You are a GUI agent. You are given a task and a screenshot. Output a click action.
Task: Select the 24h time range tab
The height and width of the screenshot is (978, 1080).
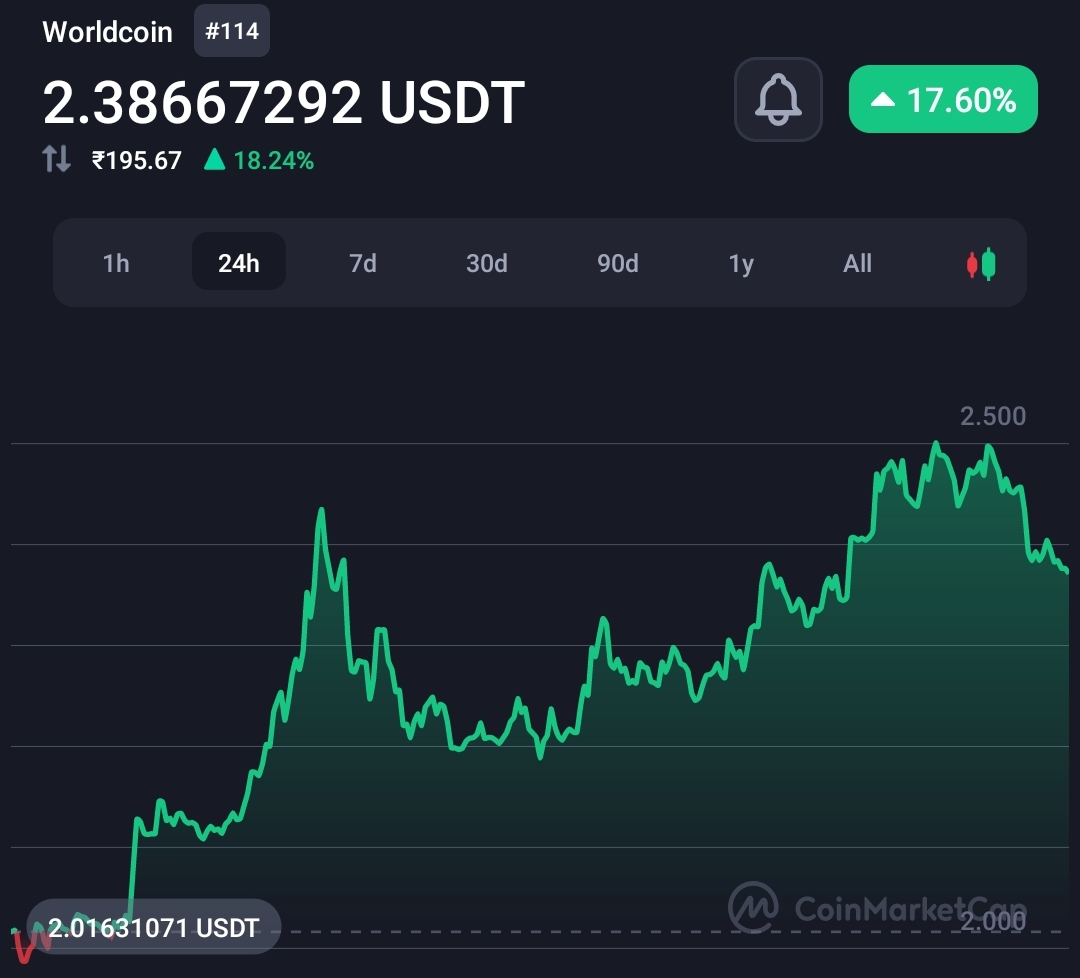point(238,262)
